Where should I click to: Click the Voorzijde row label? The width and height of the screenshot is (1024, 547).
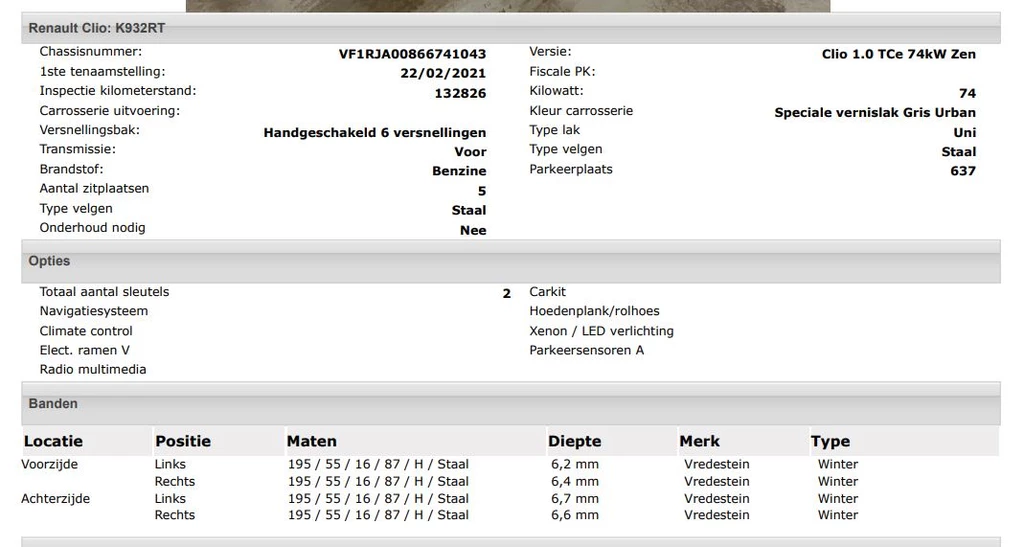[49, 464]
